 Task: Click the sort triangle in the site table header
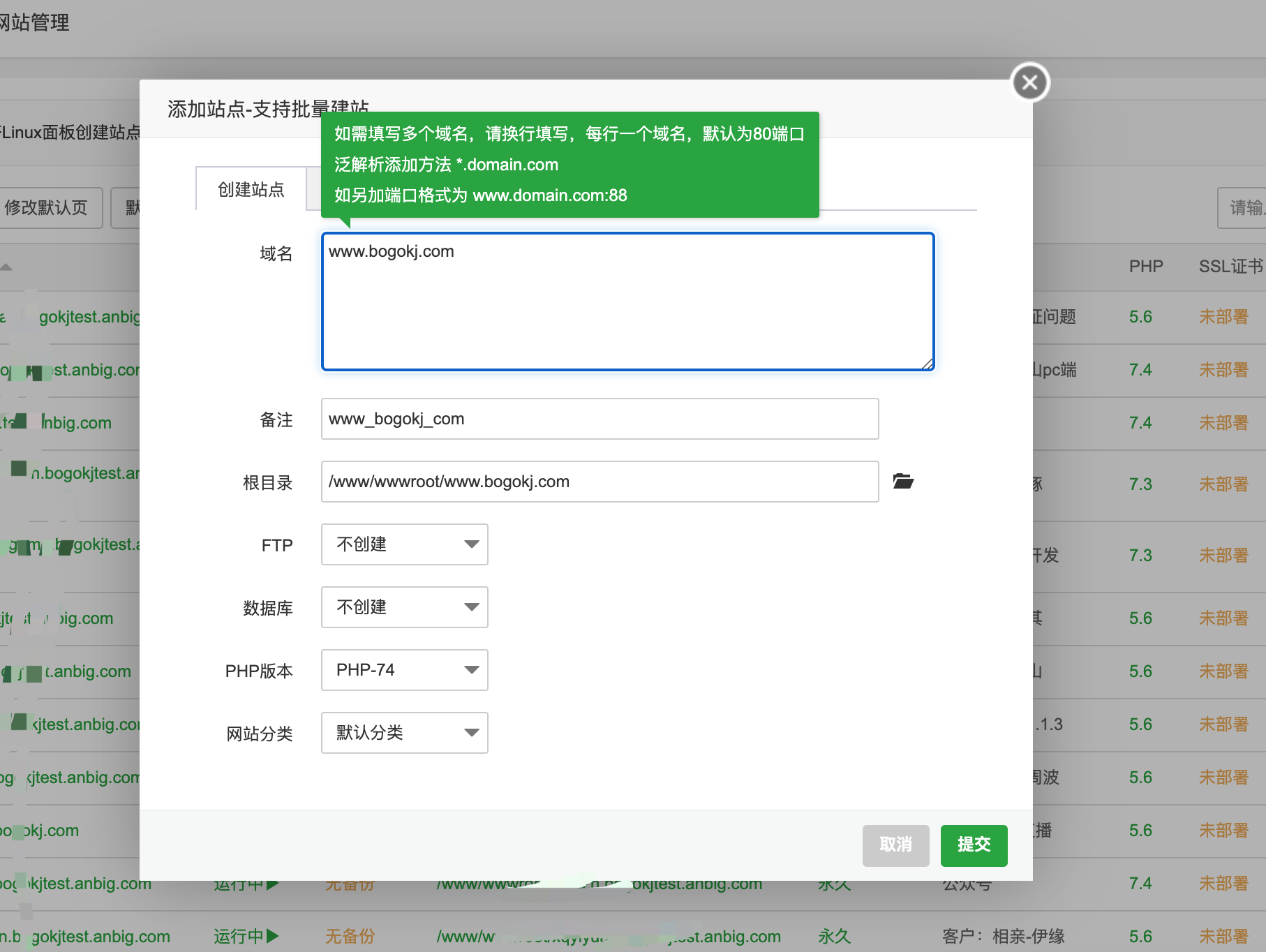pyautogui.click(x=6, y=267)
